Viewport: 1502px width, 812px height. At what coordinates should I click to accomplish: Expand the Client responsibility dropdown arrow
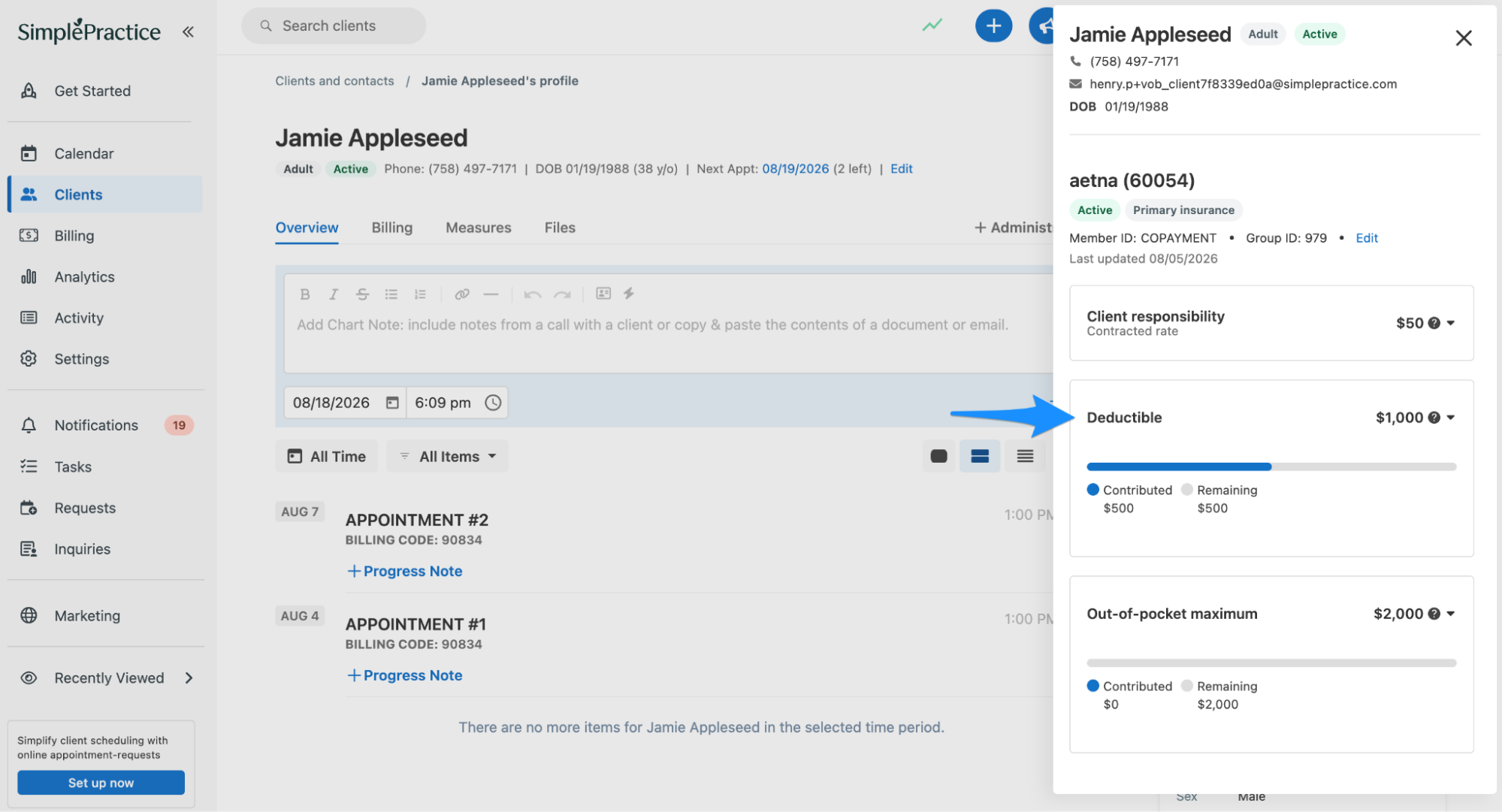click(x=1451, y=323)
